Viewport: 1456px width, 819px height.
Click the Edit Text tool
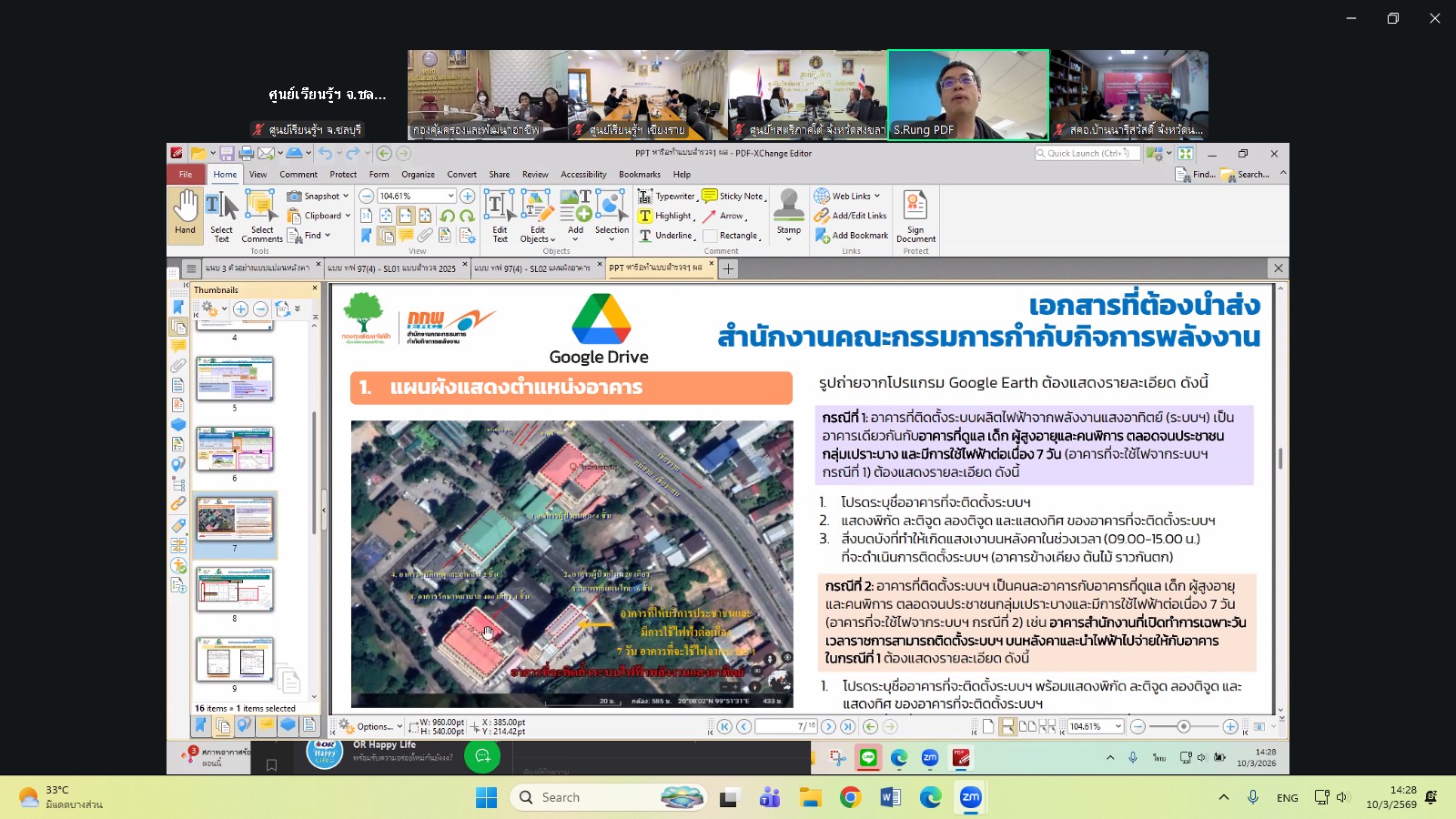point(500,217)
